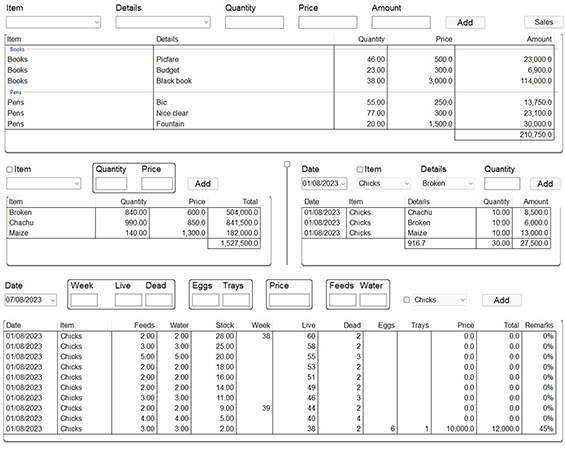Click the top Price input field
Image resolution: width=565 pixels, height=452 pixels.
tap(328, 22)
